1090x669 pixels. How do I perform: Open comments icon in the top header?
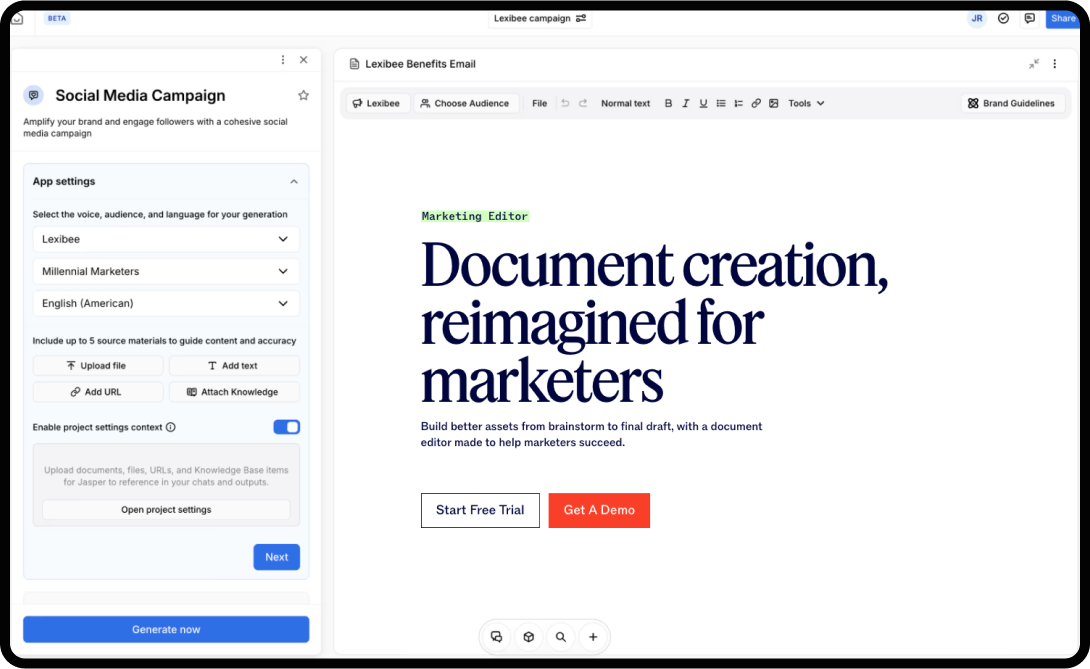tap(1030, 19)
